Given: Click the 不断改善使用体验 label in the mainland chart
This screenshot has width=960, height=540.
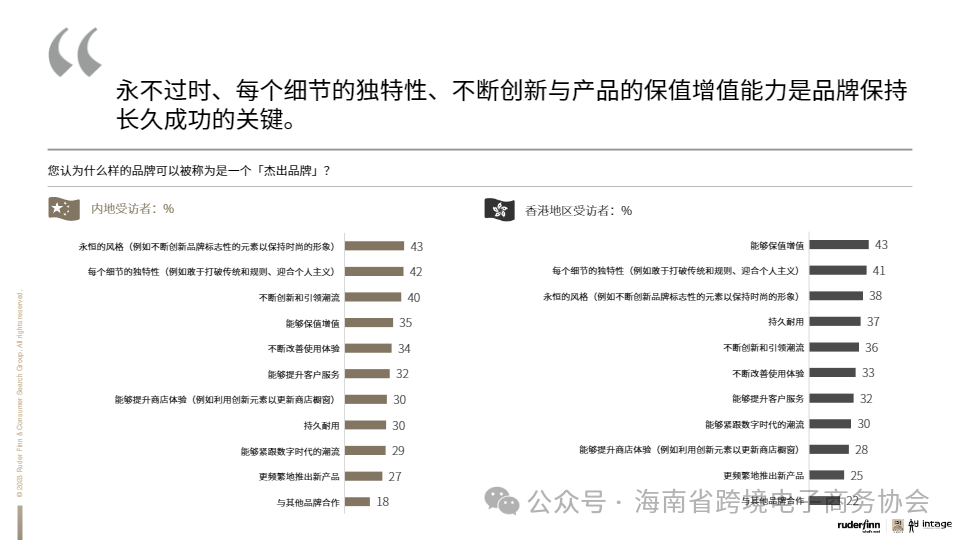Looking at the screenshot, I should pos(303,348).
